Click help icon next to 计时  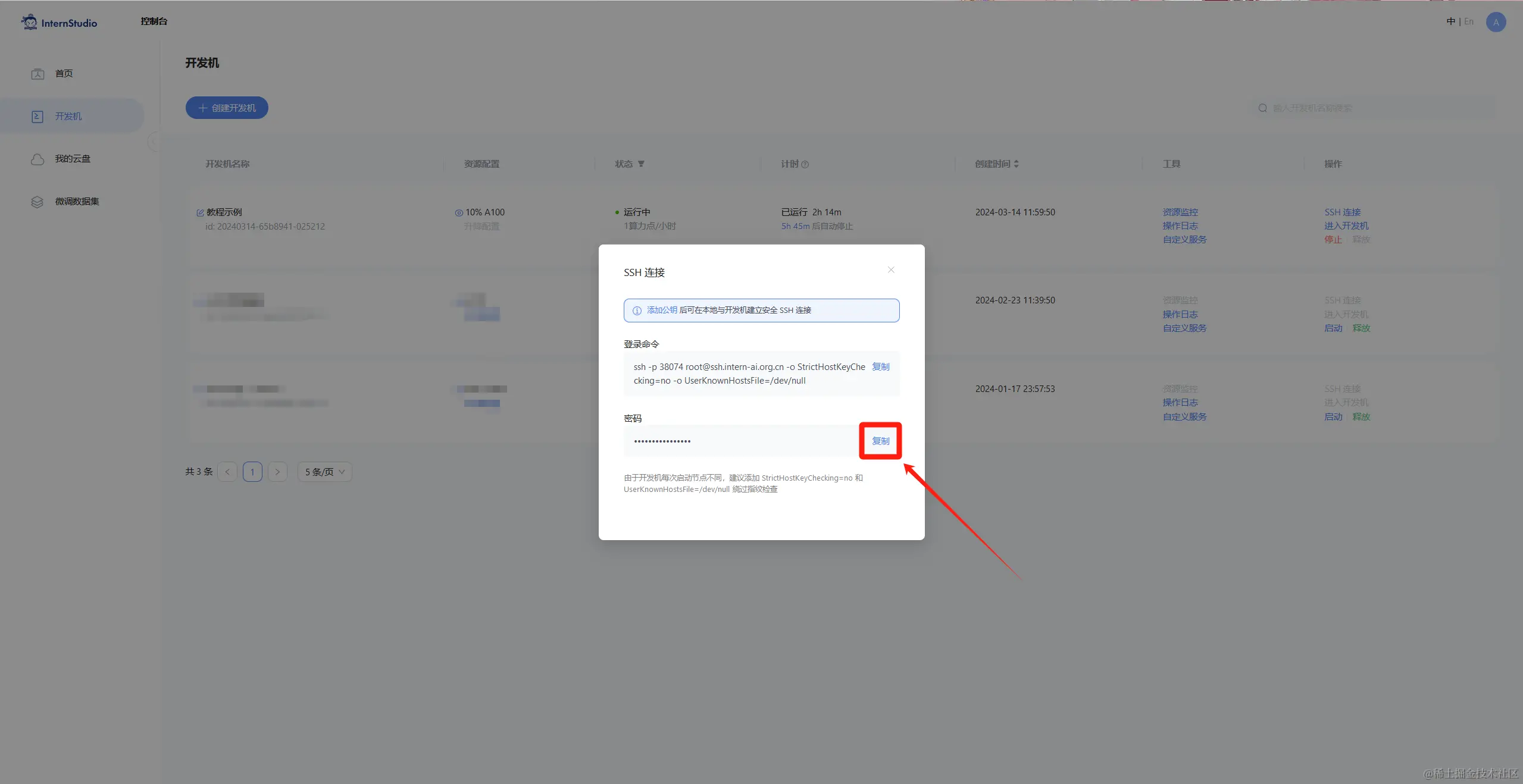pos(805,165)
